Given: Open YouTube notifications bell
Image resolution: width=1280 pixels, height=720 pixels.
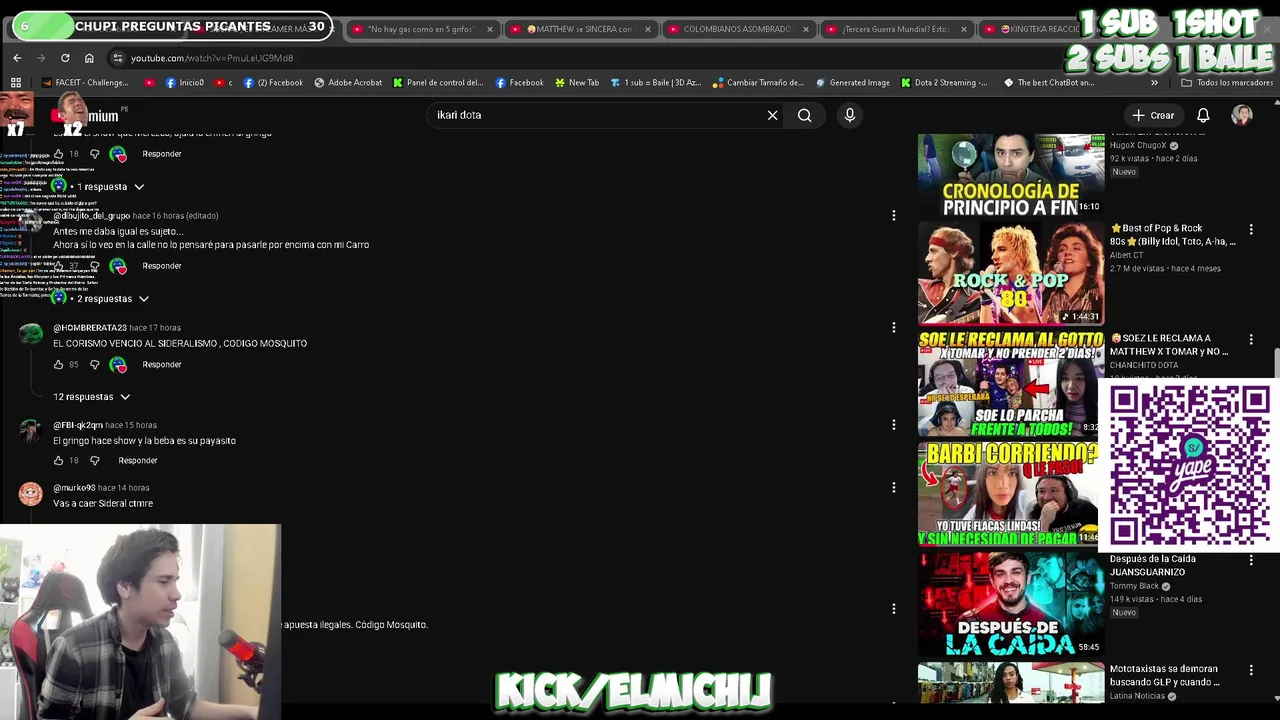Looking at the screenshot, I should [1203, 115].
